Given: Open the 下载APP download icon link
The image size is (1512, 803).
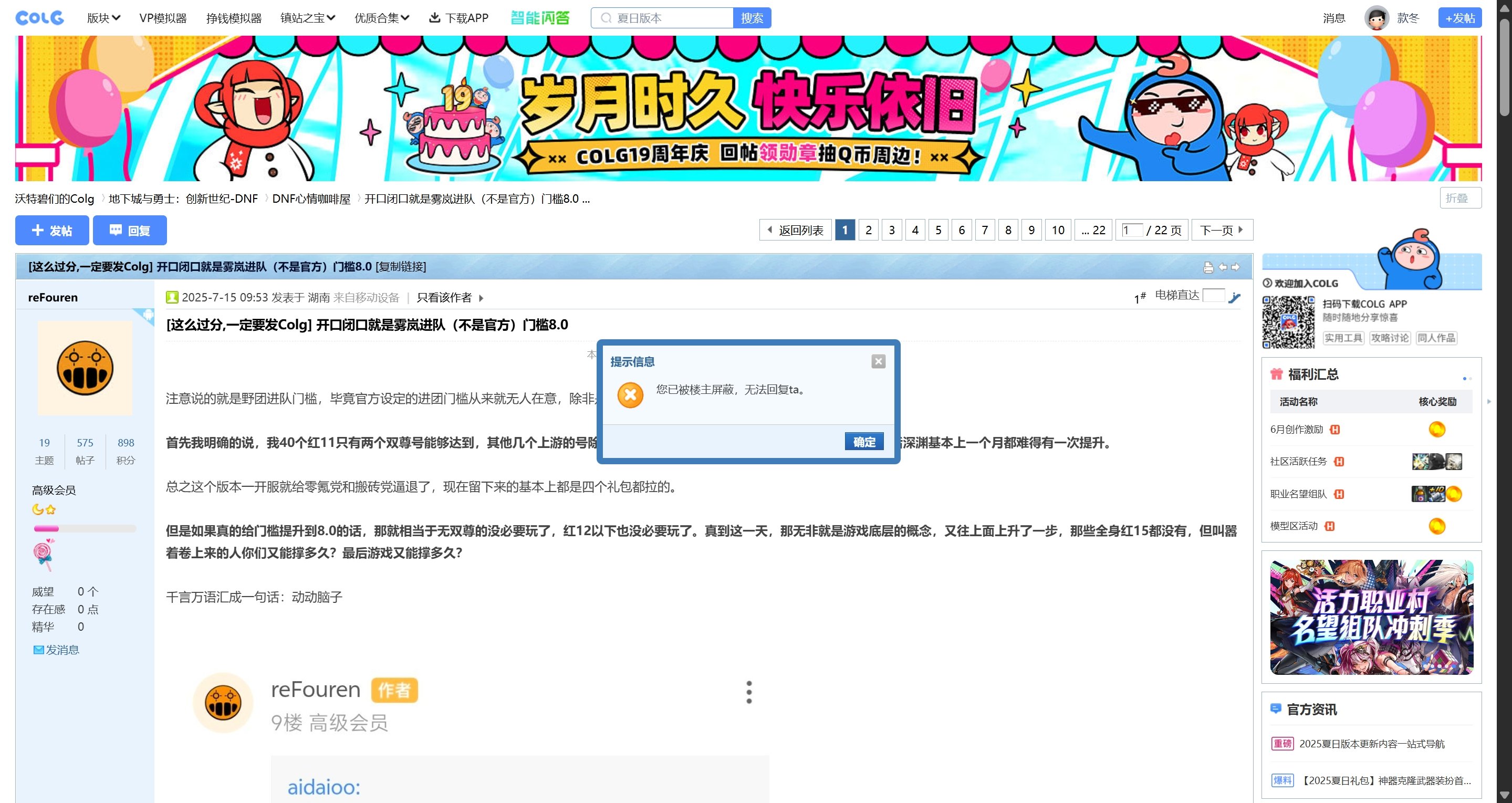Looking at the screenshot, I should click(434, 18).
